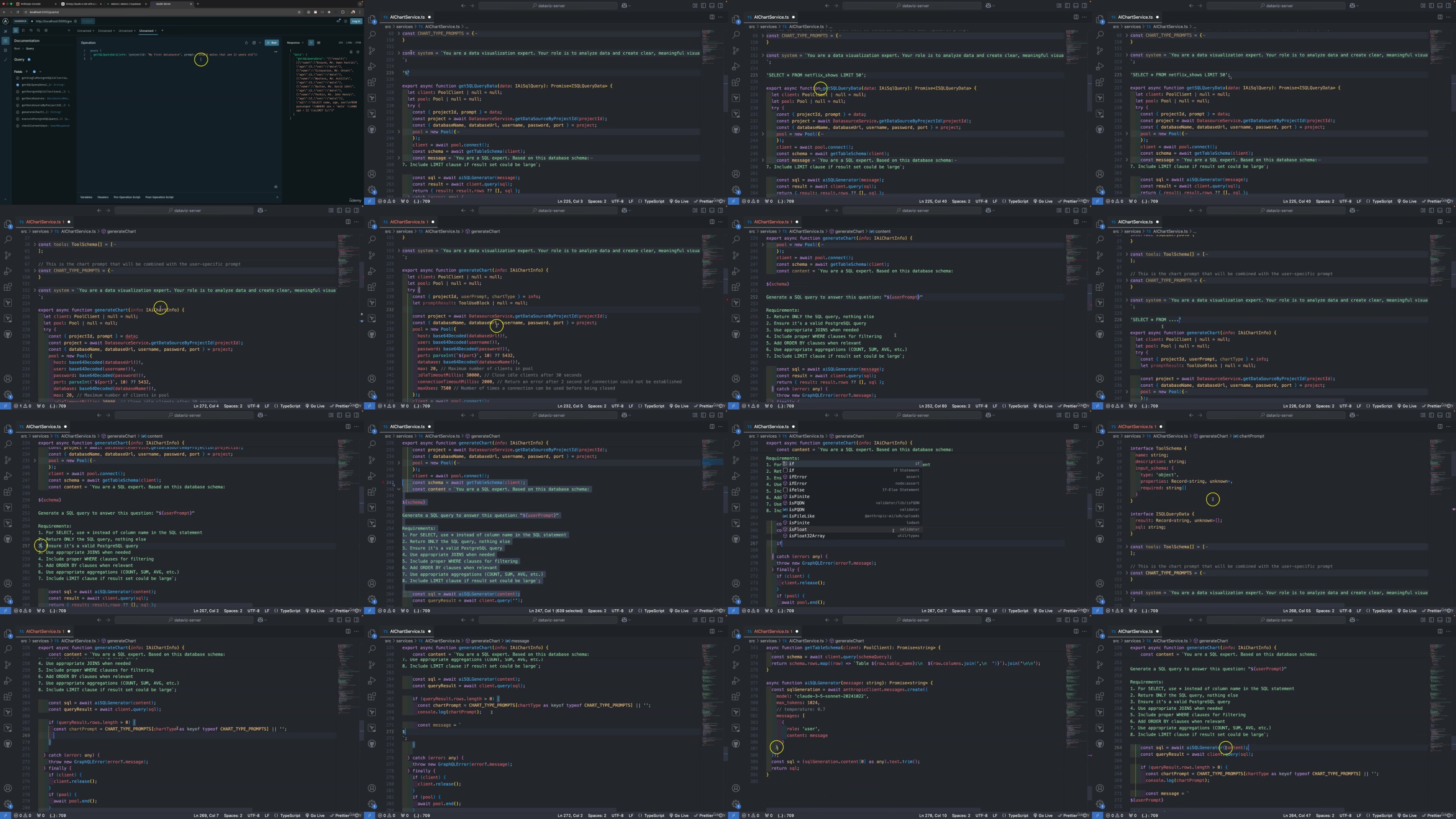Click the Apollo endpoint URL input field
Image resolution: width=1456 pixels, height=819 pixels.
[x=54, y=21]
